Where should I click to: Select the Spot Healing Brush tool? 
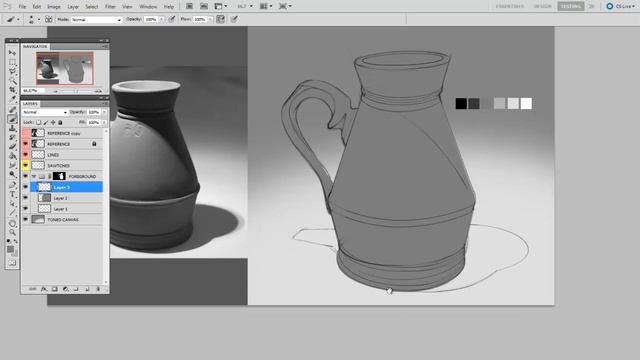pos(12,110)
